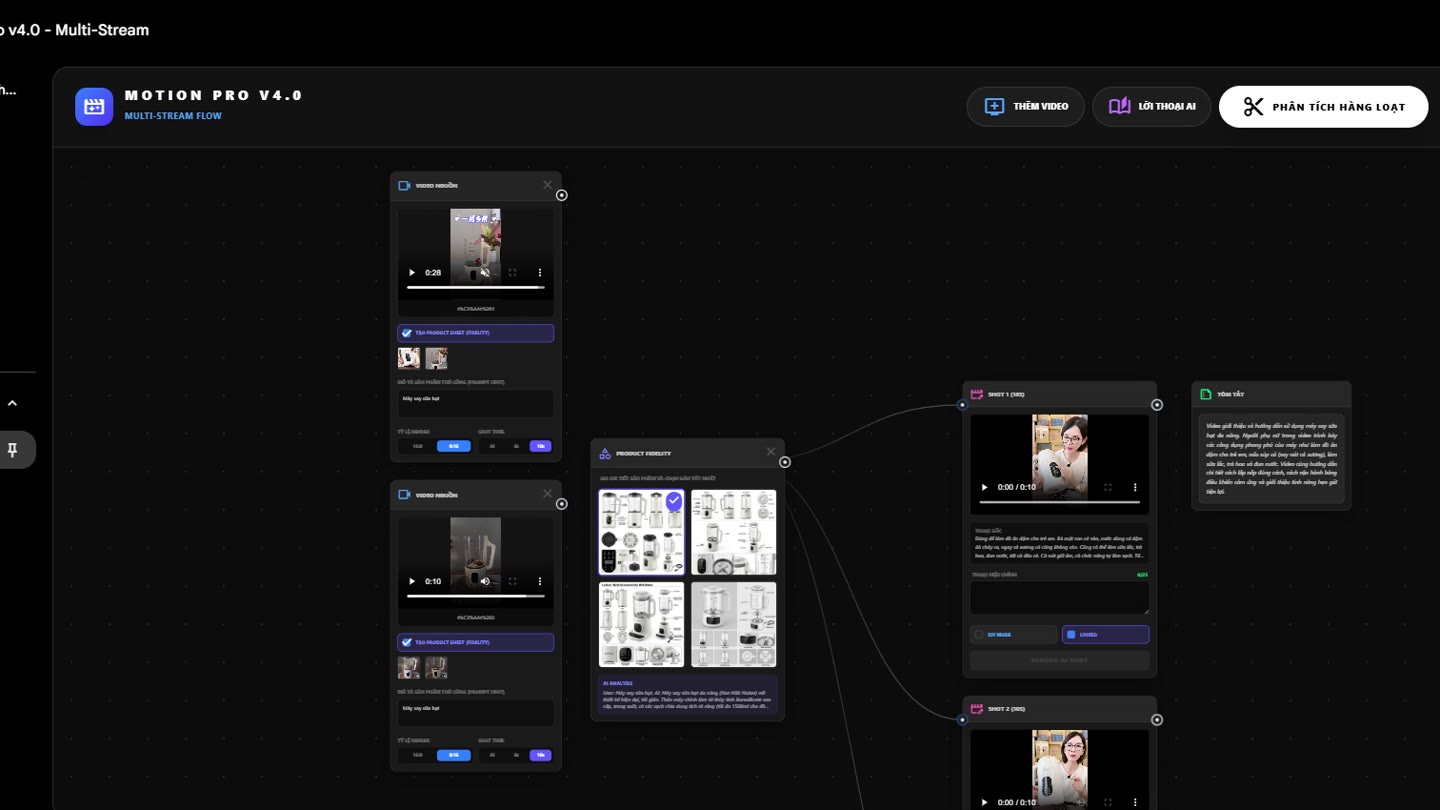Image resolution: width=1440 pixels, height=810 pixels.
Task: Collapse the left sidebar chevron
Action: [12, 403]
